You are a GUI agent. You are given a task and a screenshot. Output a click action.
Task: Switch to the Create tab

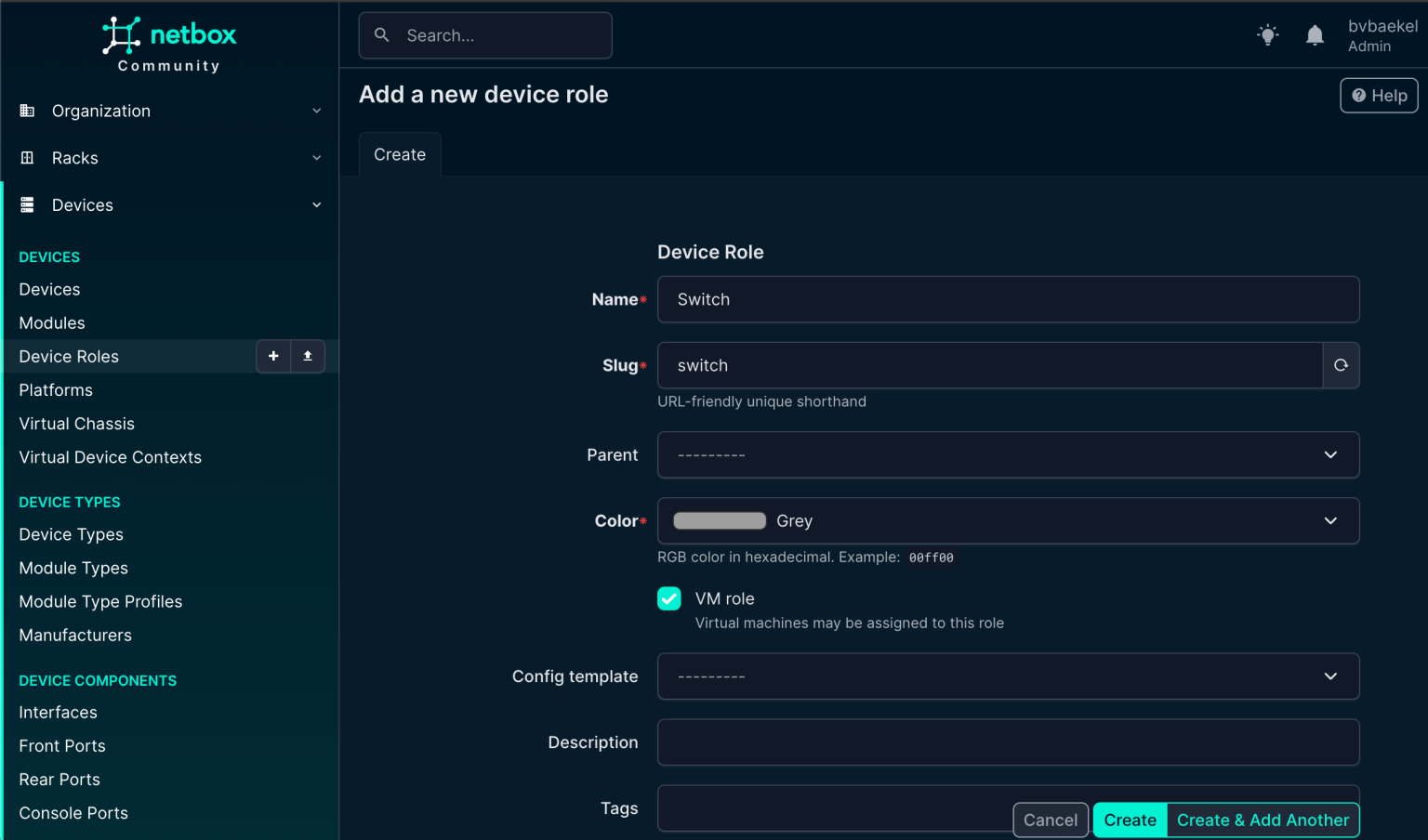point(399,154)
